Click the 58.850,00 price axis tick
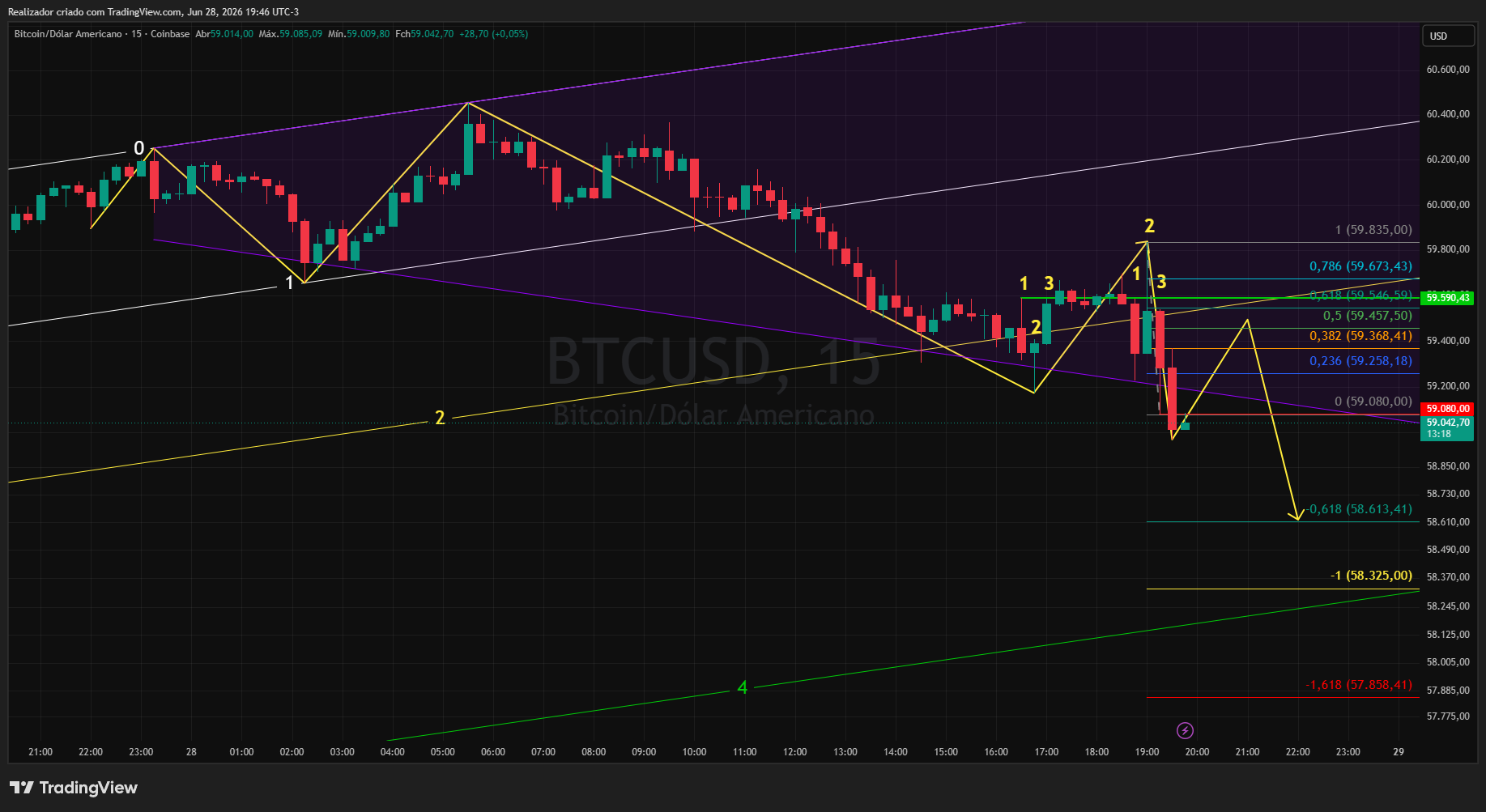This screenshot has height=812, width=1486. click(1448, 466)
